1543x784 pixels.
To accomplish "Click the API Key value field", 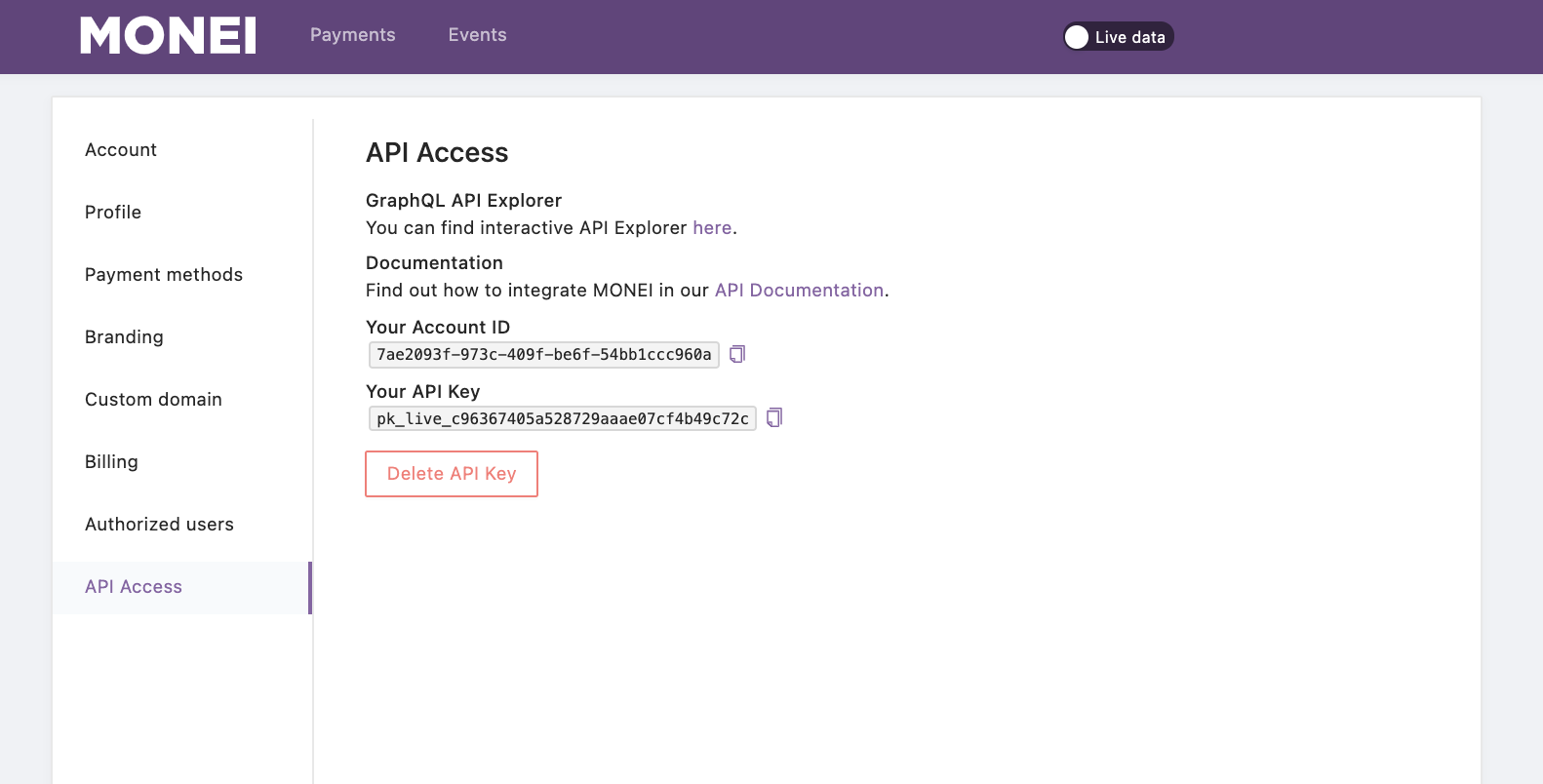I will point(563,419).
